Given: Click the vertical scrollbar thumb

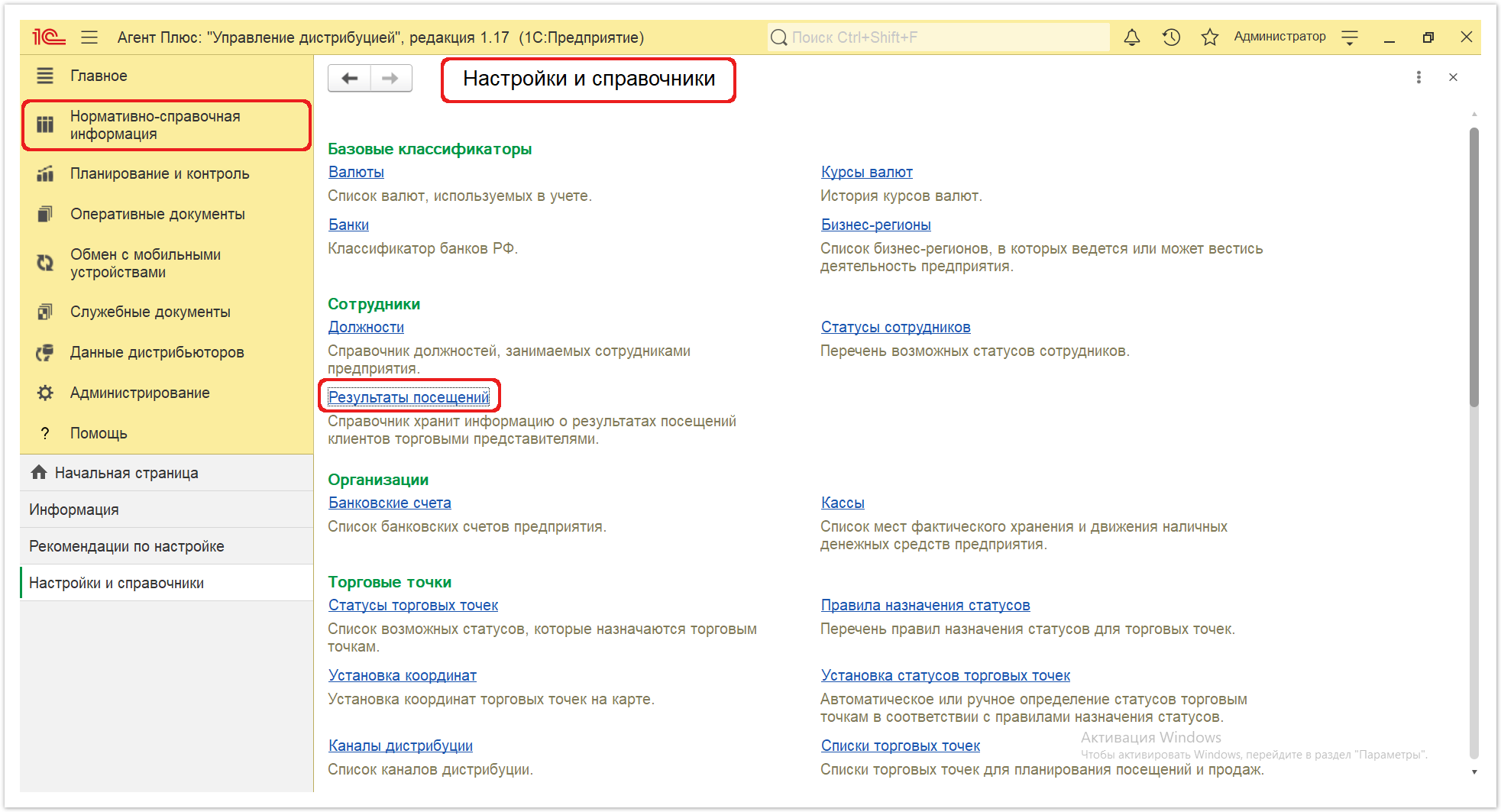Looking at the screenshot, I should [1474, 267].
